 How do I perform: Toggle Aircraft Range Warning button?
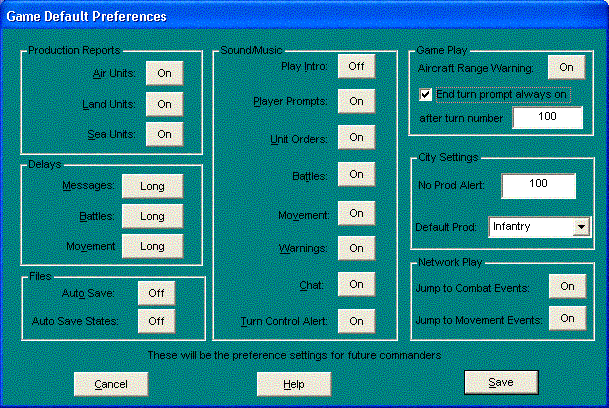coord(566,67)
